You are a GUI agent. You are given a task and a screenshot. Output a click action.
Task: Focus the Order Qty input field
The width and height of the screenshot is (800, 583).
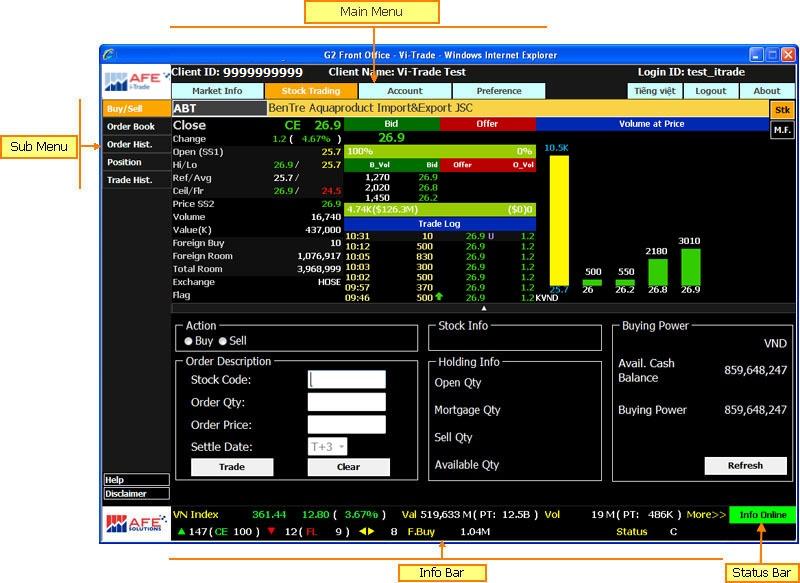tap(347, 402)
